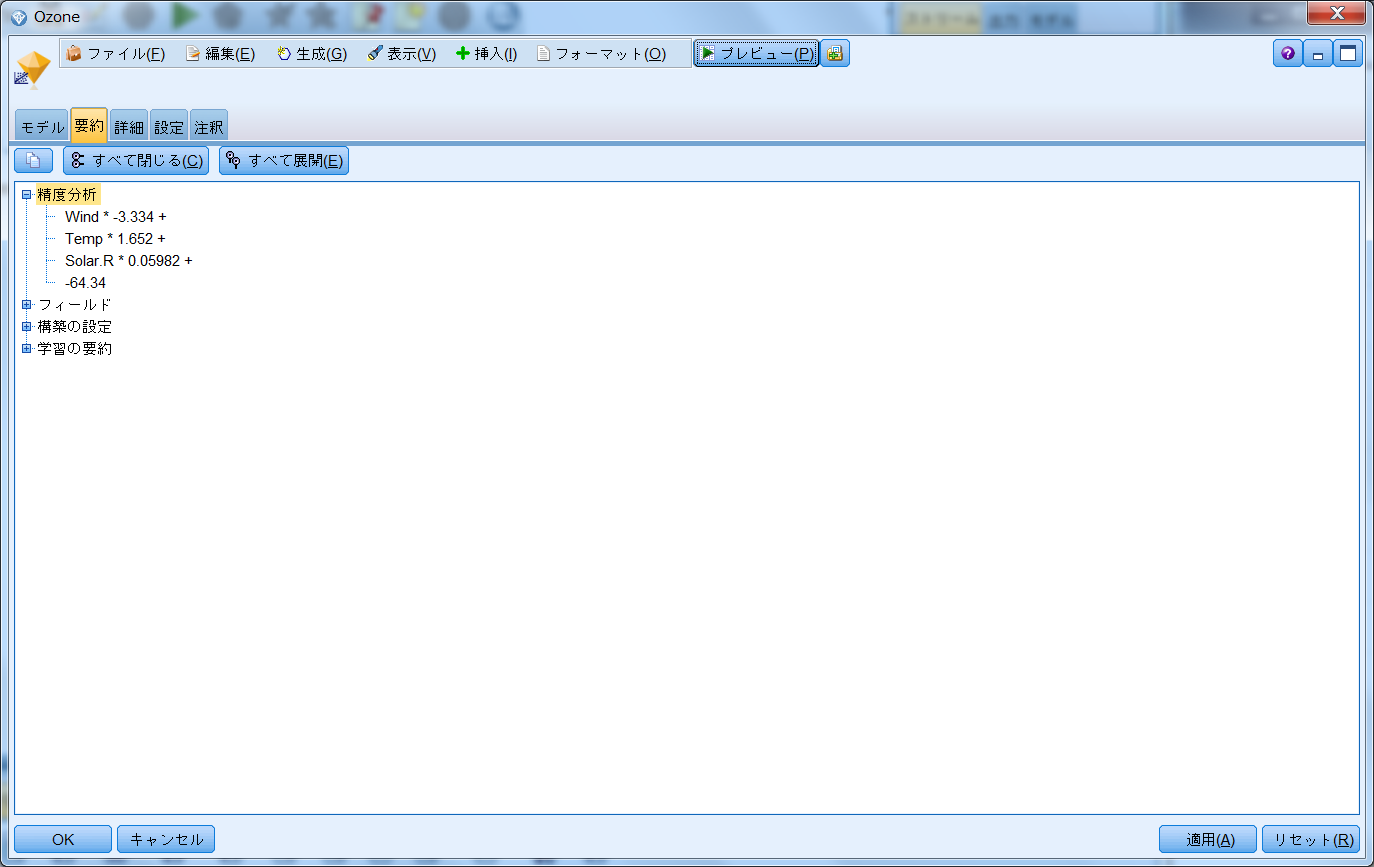Click the purple help question-mark icon
1374x867 pixels.
pyautogui.click(x=1287, y=54)
